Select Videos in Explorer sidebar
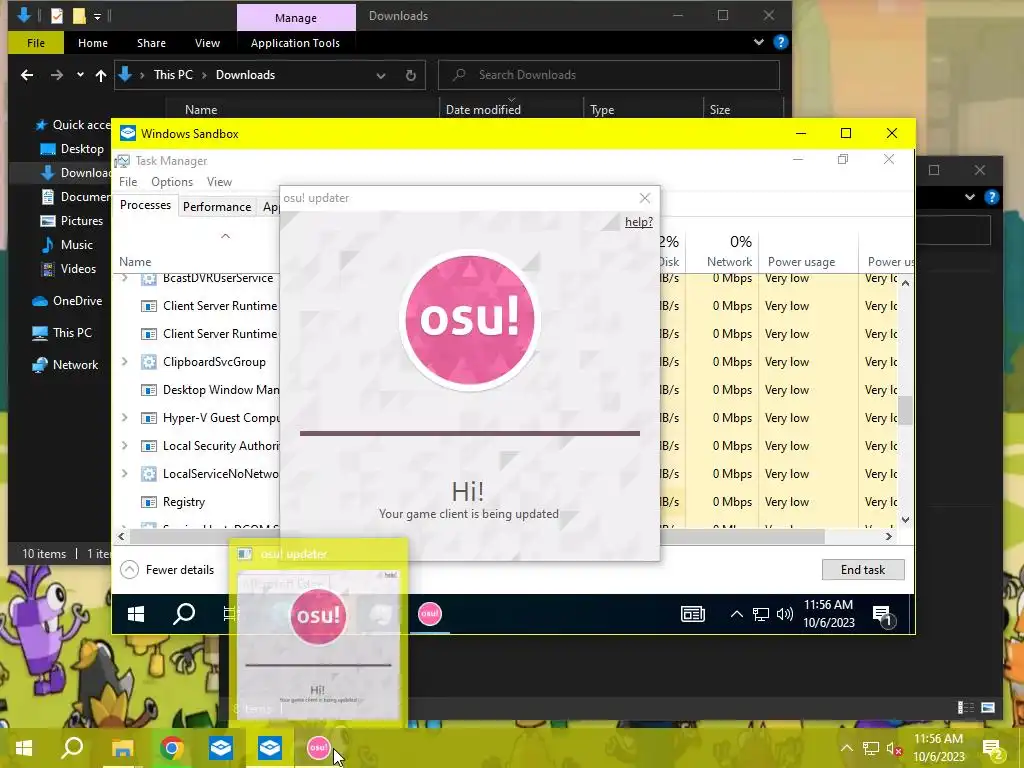The width and height of the screenshot is (1024, 768). (x=78, y=269)
